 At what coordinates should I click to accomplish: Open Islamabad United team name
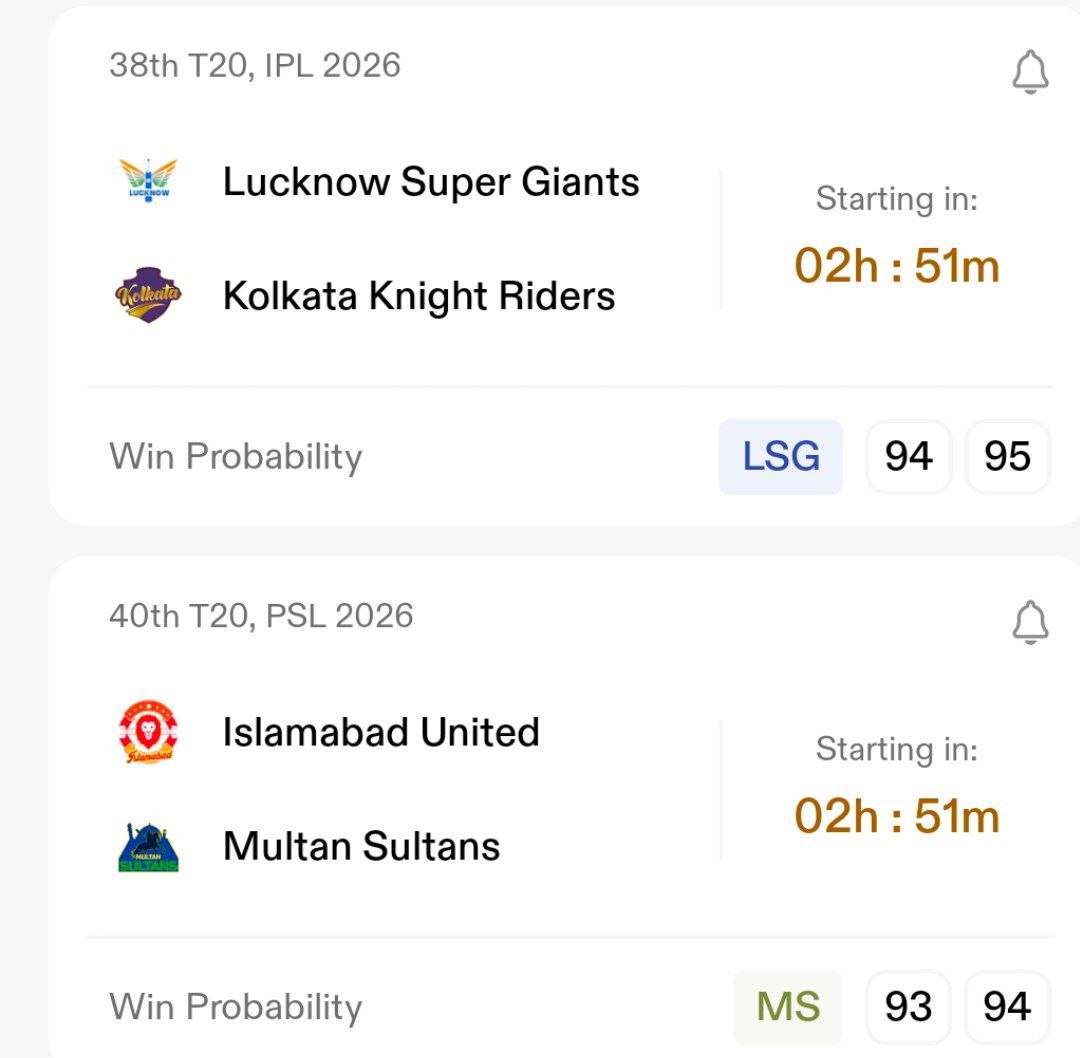point(381,733)
